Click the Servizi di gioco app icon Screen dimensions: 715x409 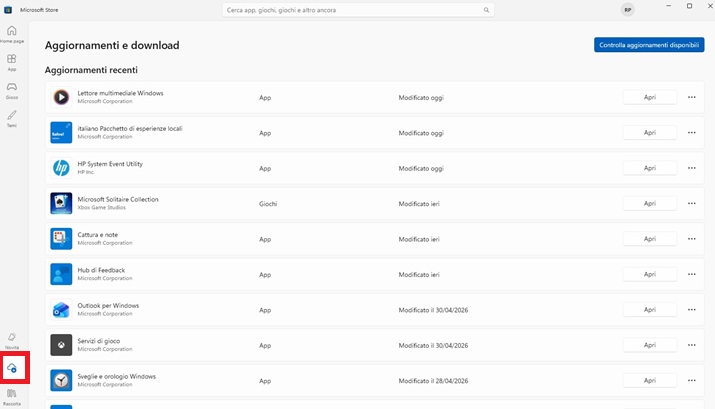pyautogui.click(x=61, y=345)
